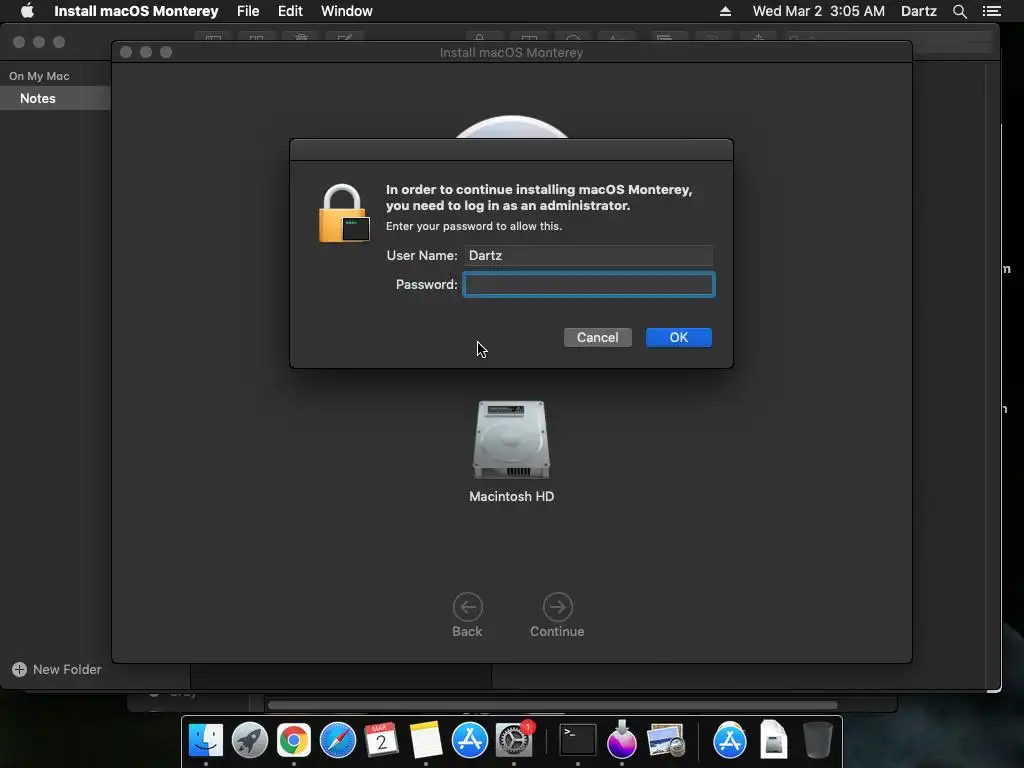Go Back in the installer
The width and height of the screenshot is (1024, 768).
pyautogui.click(x=468, y=615)
